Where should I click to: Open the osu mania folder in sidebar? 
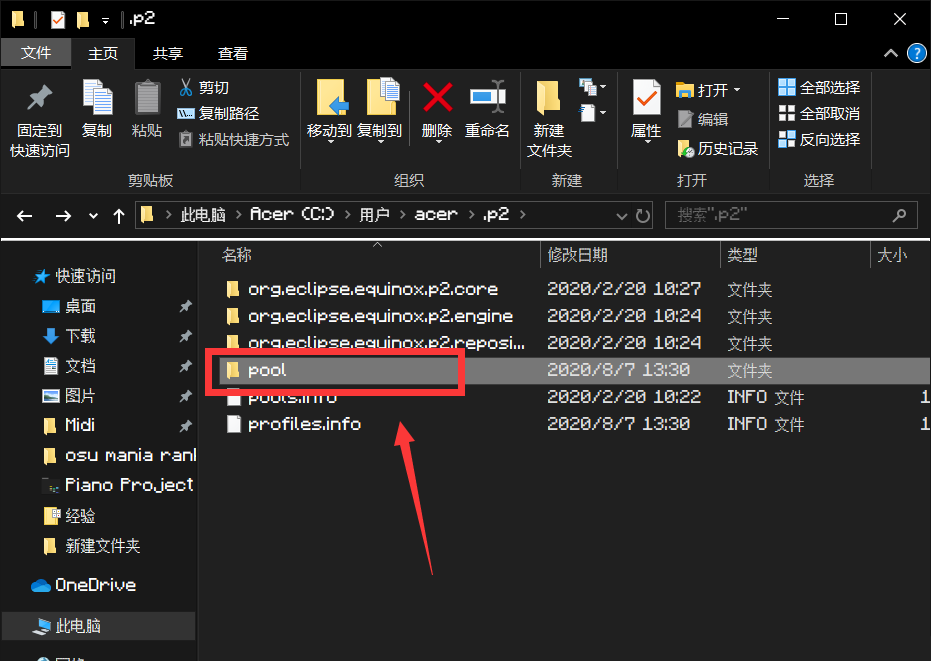[x=130, y=456]
